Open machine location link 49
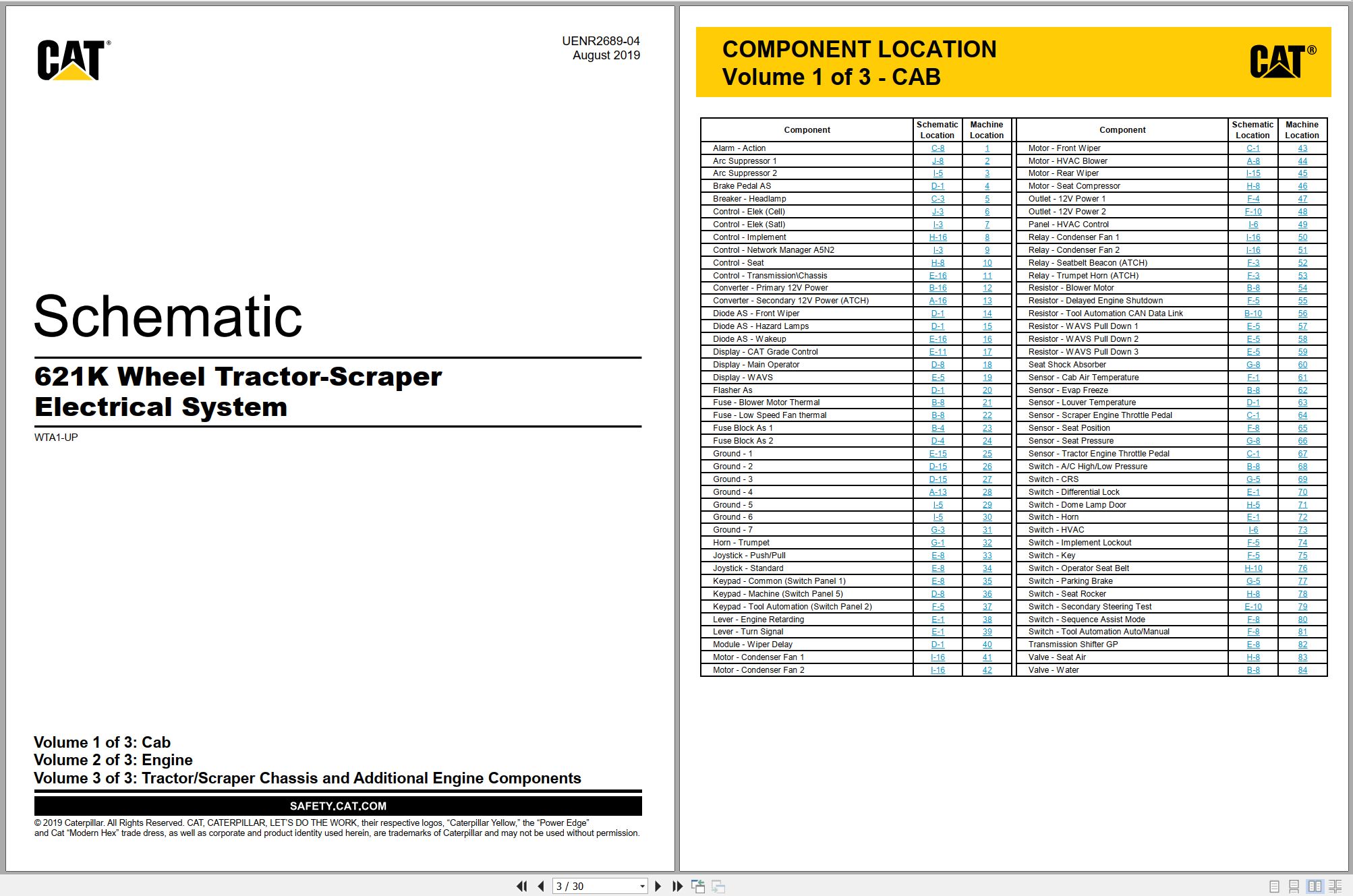 pos(1302,225)
